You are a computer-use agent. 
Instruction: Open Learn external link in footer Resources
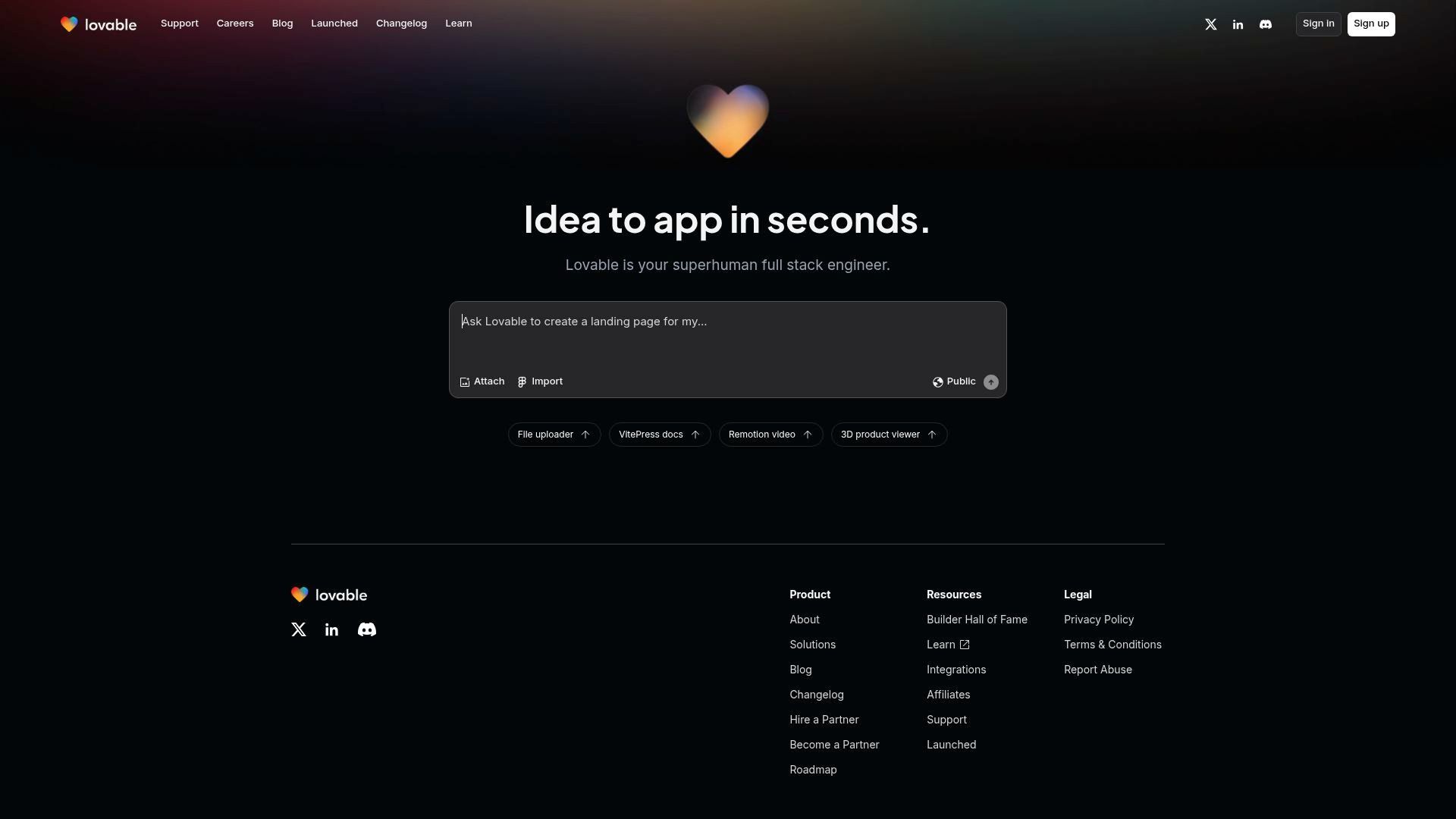[x=947, y=645]
